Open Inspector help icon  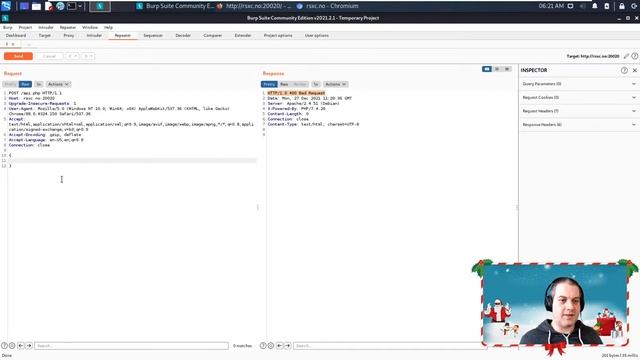(624, 71)
